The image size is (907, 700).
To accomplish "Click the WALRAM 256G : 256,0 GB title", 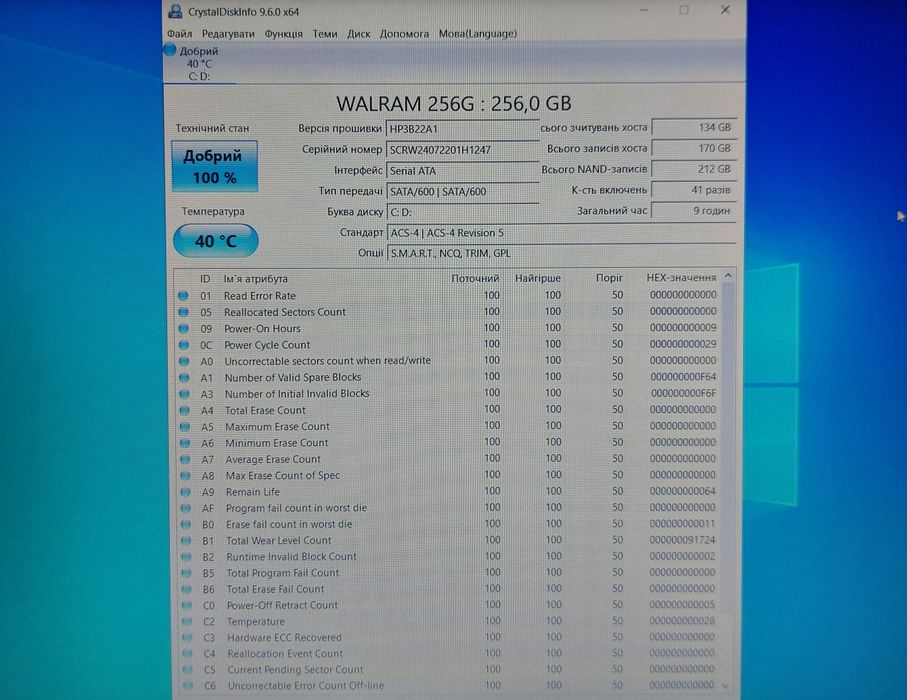I will coord(454,104).
